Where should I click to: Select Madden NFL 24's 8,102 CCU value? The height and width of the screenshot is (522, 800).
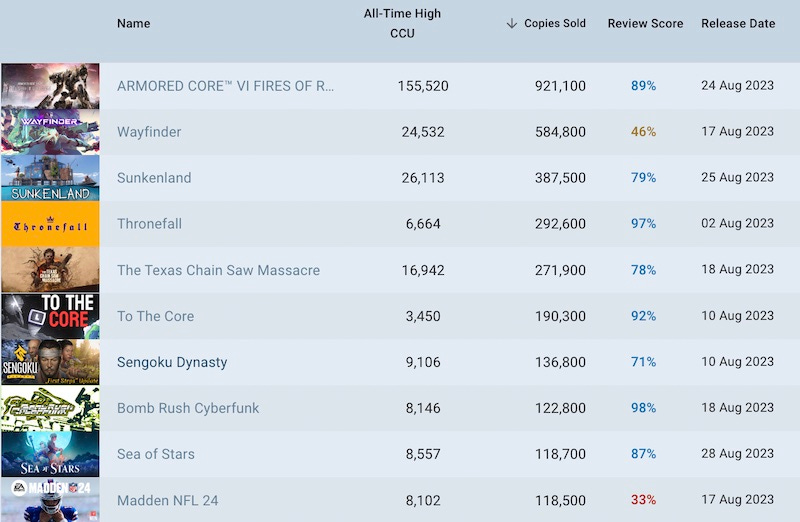[x=423, y=500]
